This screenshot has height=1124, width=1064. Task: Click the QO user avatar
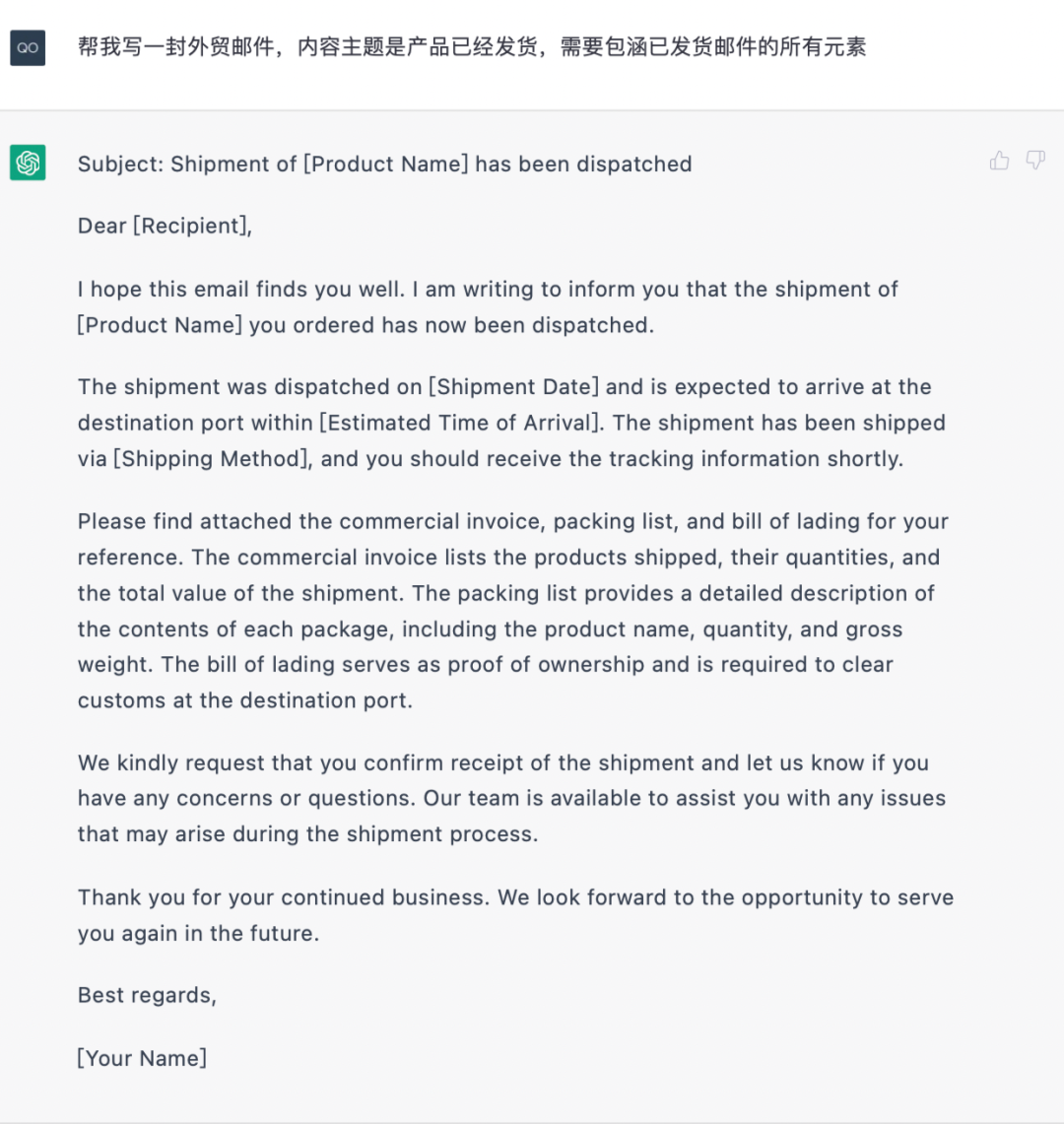(x=28, y=48)
